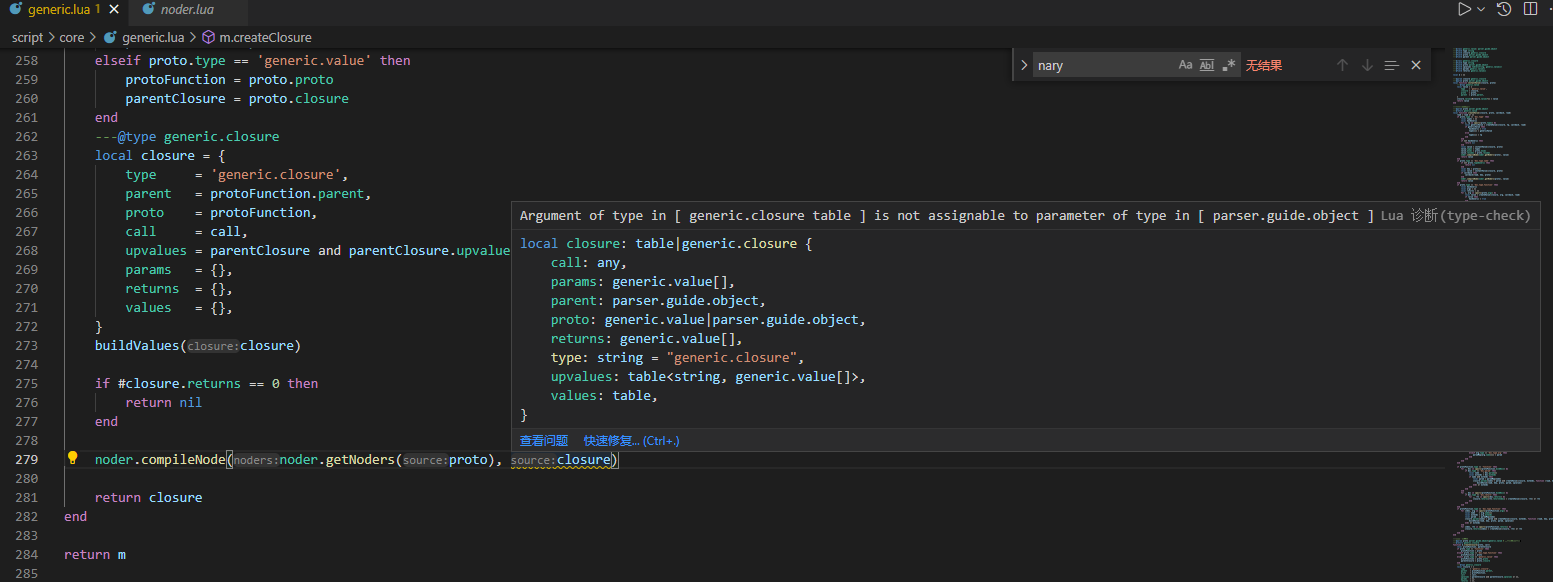Toggle Use Regular Expression in search
The width and height of the screenshot is (1553, 582).
1229,64
